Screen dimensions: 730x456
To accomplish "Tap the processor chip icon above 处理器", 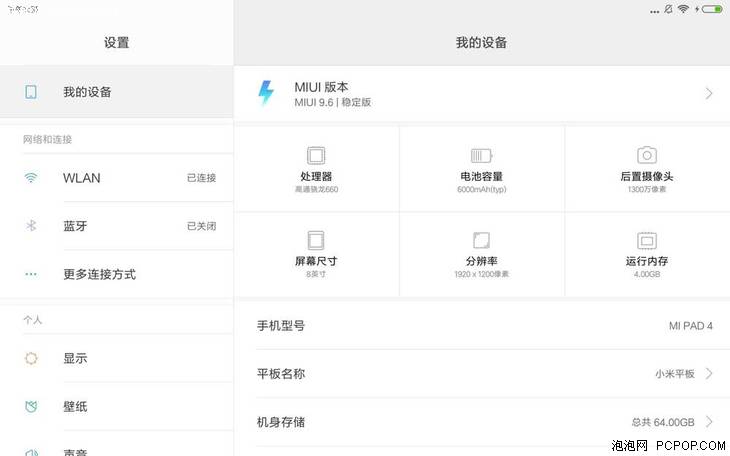I will [x=316, y=155].
